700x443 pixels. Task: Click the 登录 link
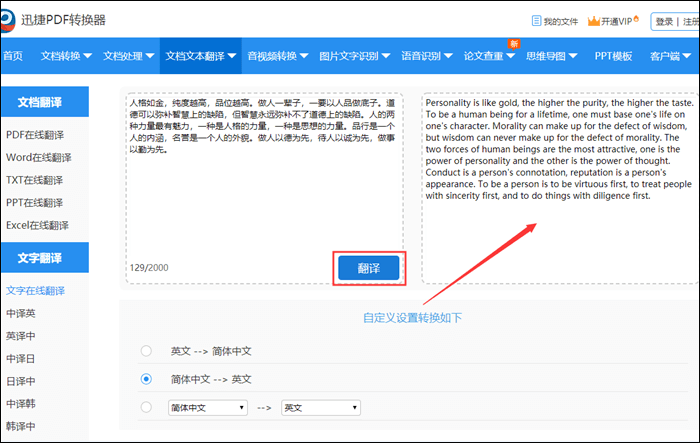[x=664, y=21]
